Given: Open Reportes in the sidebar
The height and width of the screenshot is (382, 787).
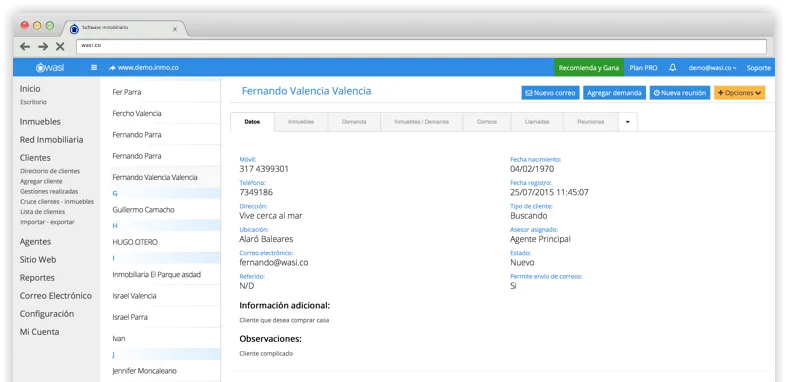Looking at the screenshot, I should (37, 278).
